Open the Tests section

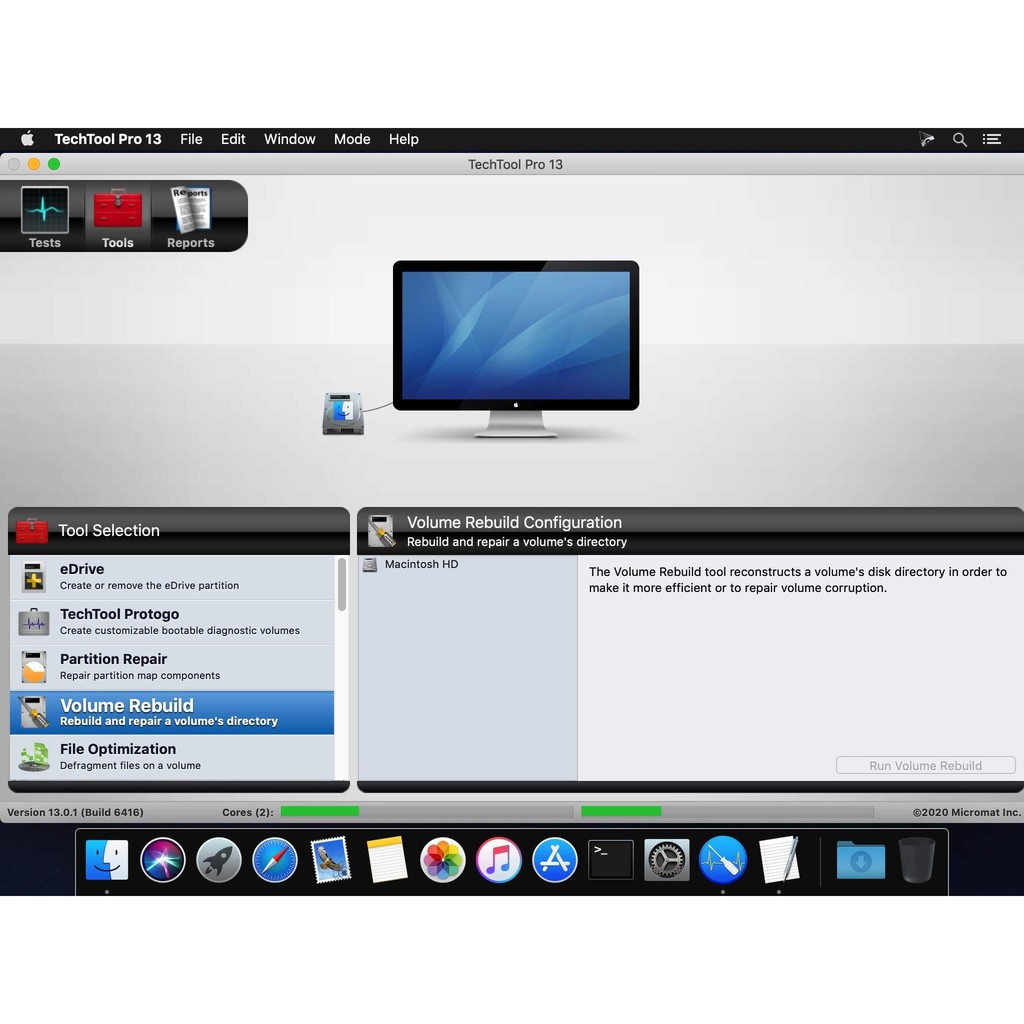pyautogui.click(x=45, y=217)
